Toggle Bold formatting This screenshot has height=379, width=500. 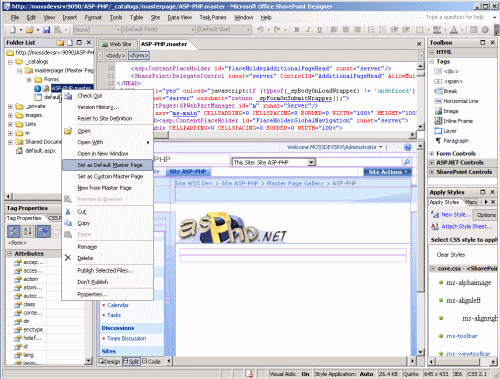point(297,30)
